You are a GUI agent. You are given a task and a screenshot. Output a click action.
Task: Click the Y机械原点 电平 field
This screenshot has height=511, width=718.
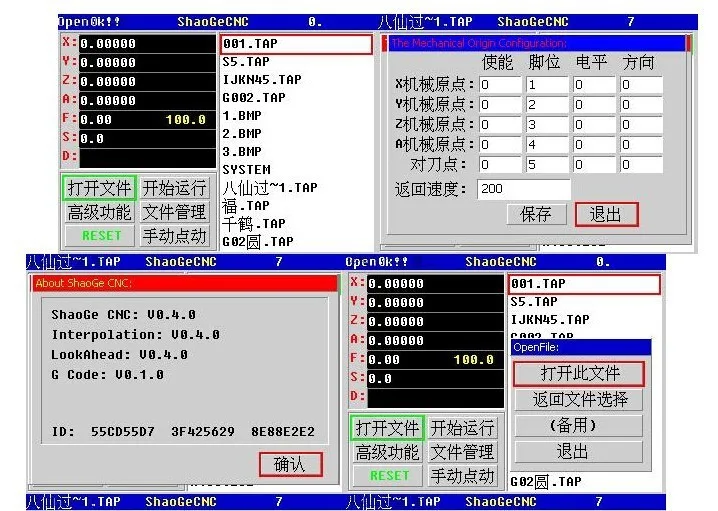click(594, 105)
